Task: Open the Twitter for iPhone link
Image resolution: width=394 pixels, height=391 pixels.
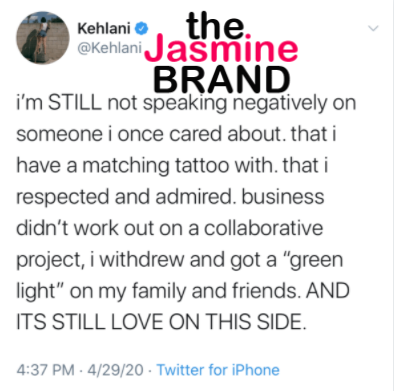Action: [218, 370]
